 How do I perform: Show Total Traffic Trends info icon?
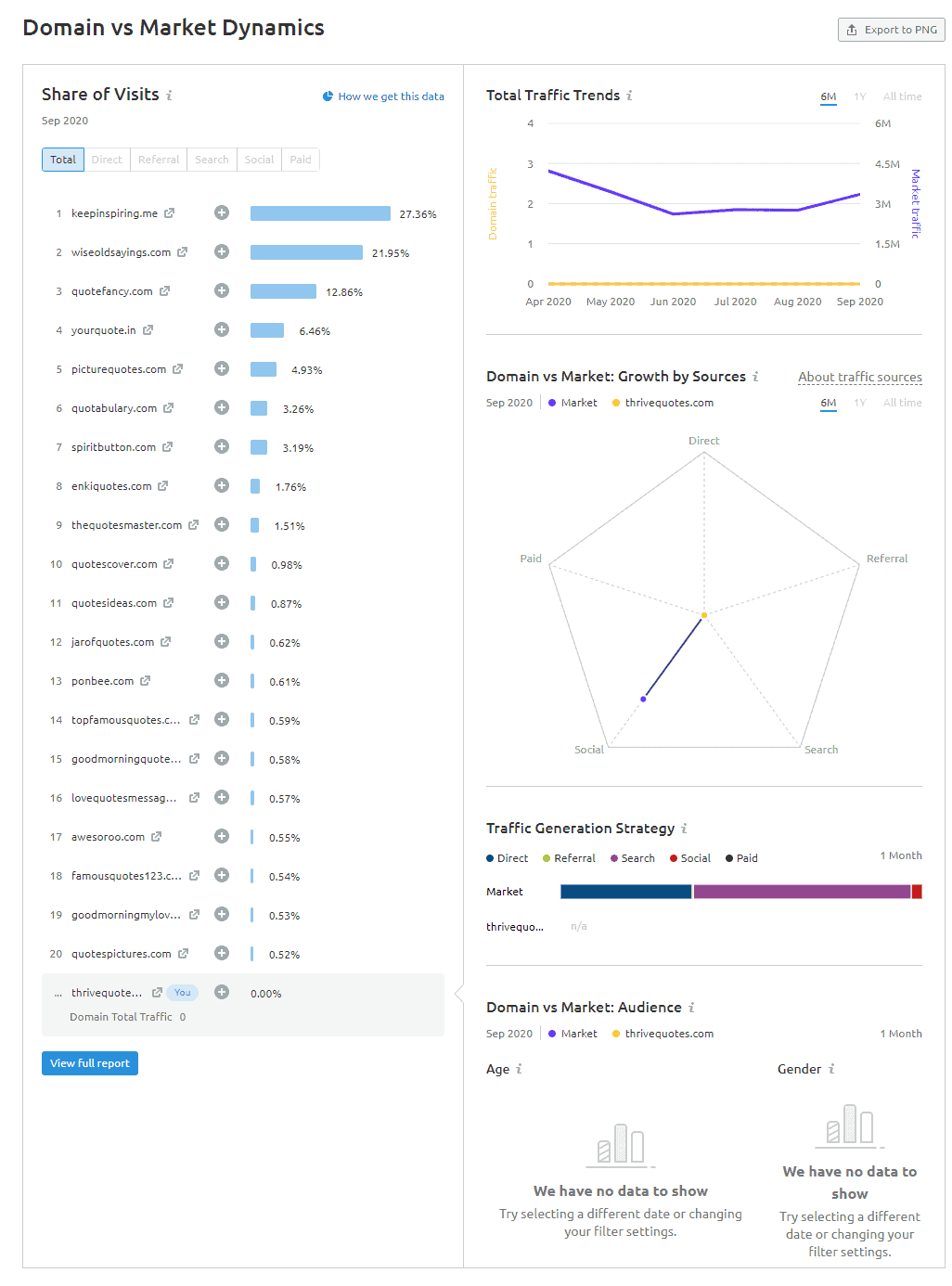629,96
